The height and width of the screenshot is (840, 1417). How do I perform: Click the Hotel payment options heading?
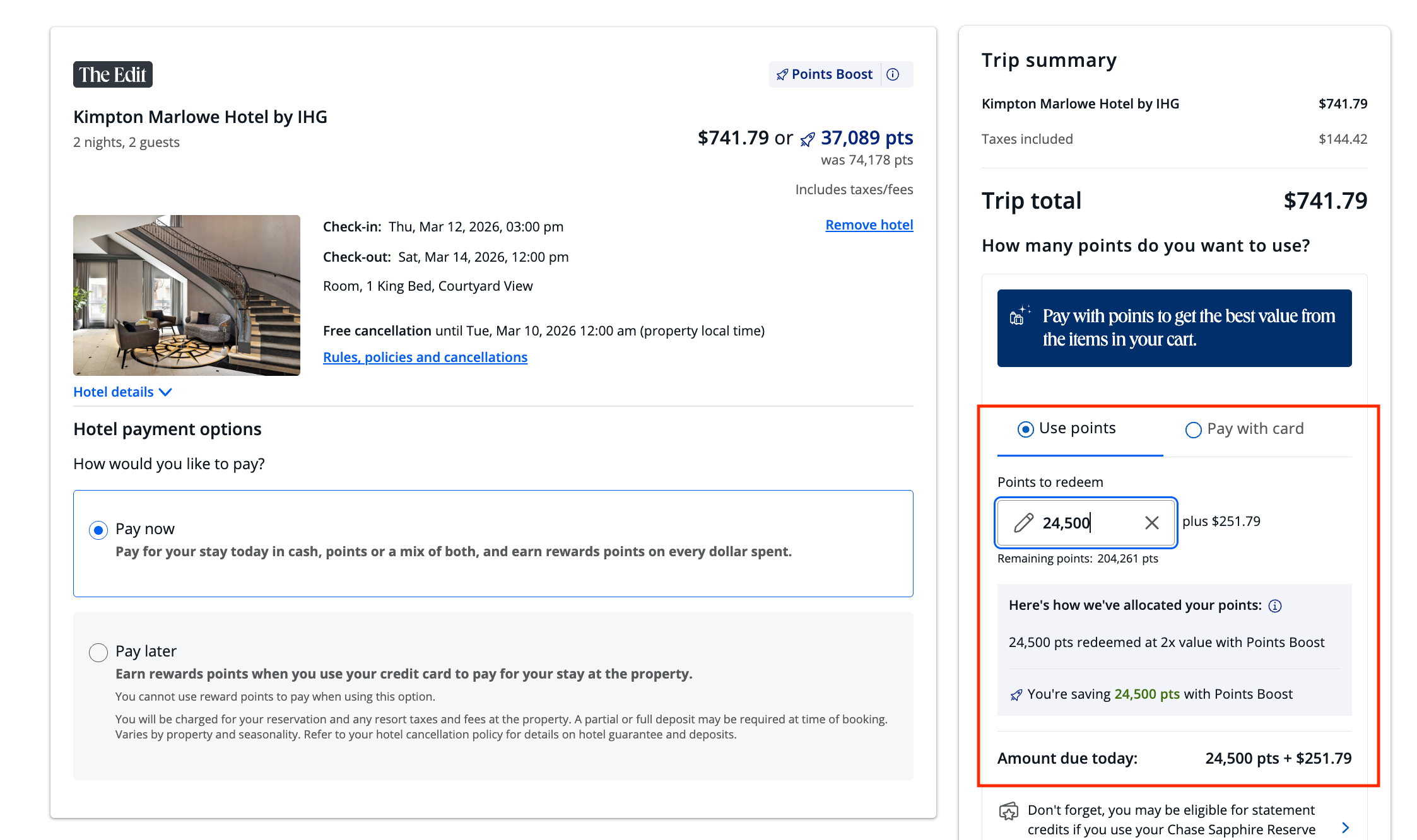coord(167,429)
